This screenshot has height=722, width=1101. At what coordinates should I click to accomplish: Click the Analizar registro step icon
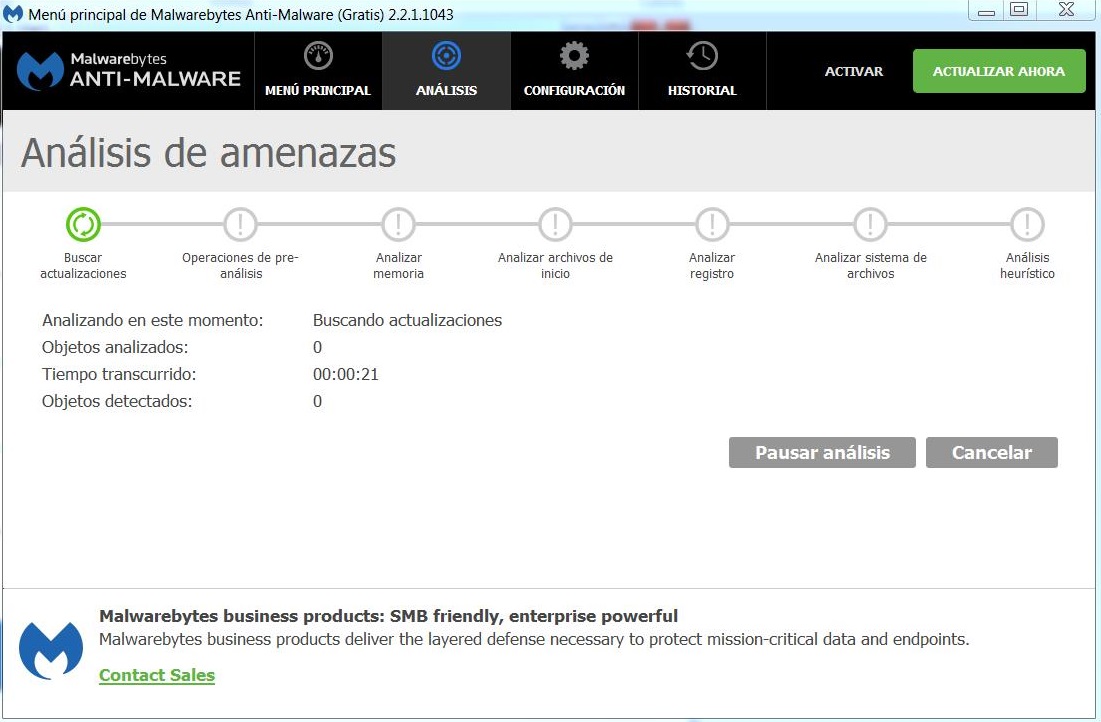(712, 225)
